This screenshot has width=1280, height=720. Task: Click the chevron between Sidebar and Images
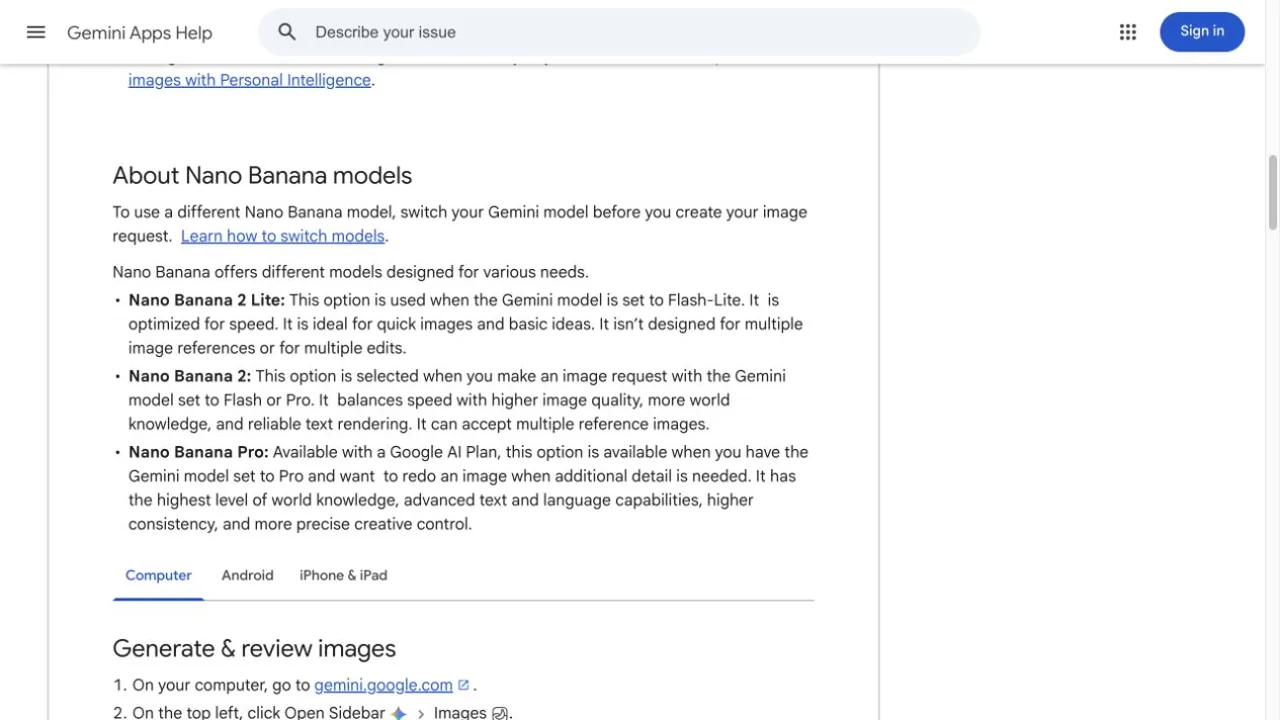(x=421, y=713)
